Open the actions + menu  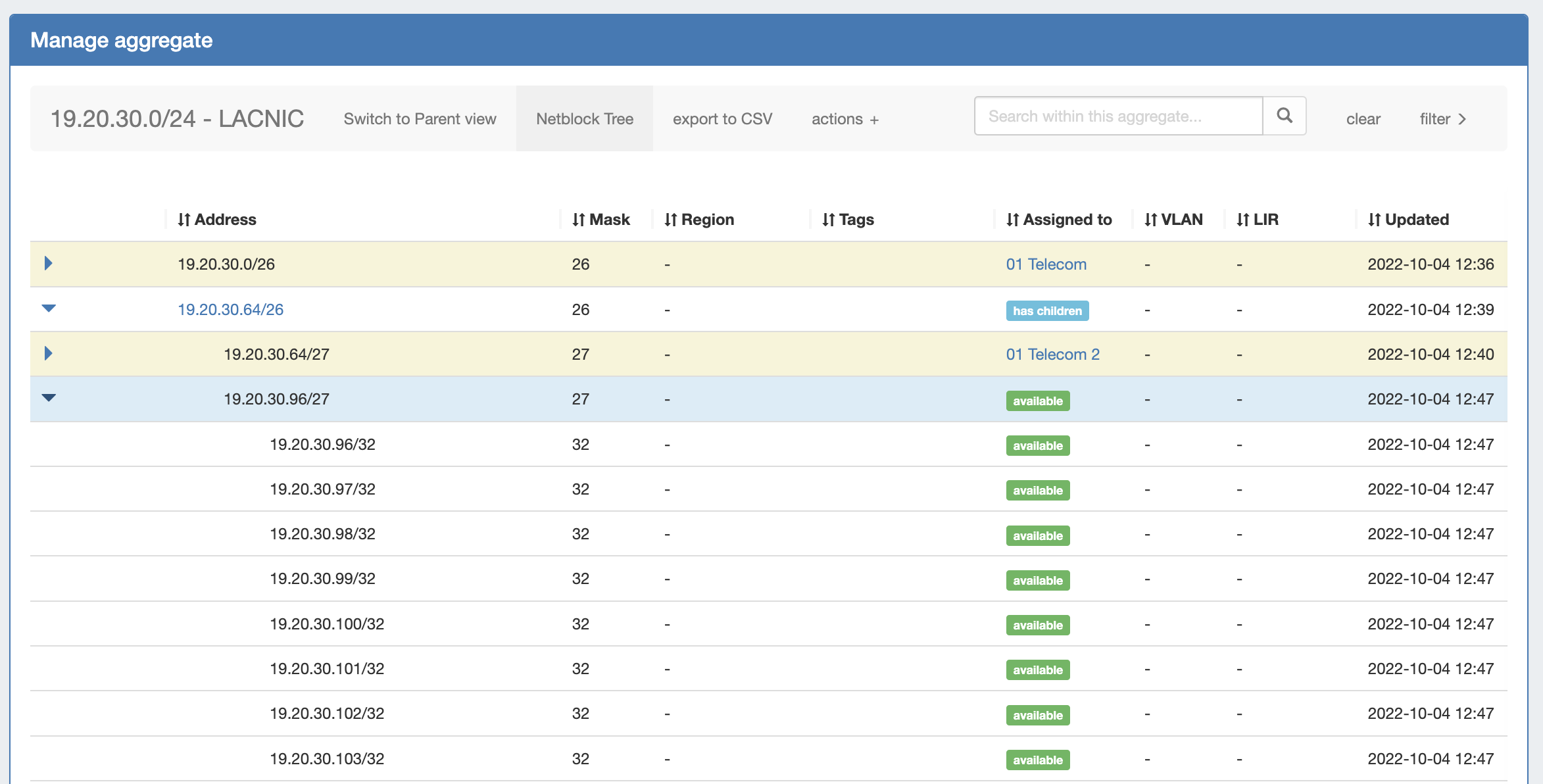(845, 119)
